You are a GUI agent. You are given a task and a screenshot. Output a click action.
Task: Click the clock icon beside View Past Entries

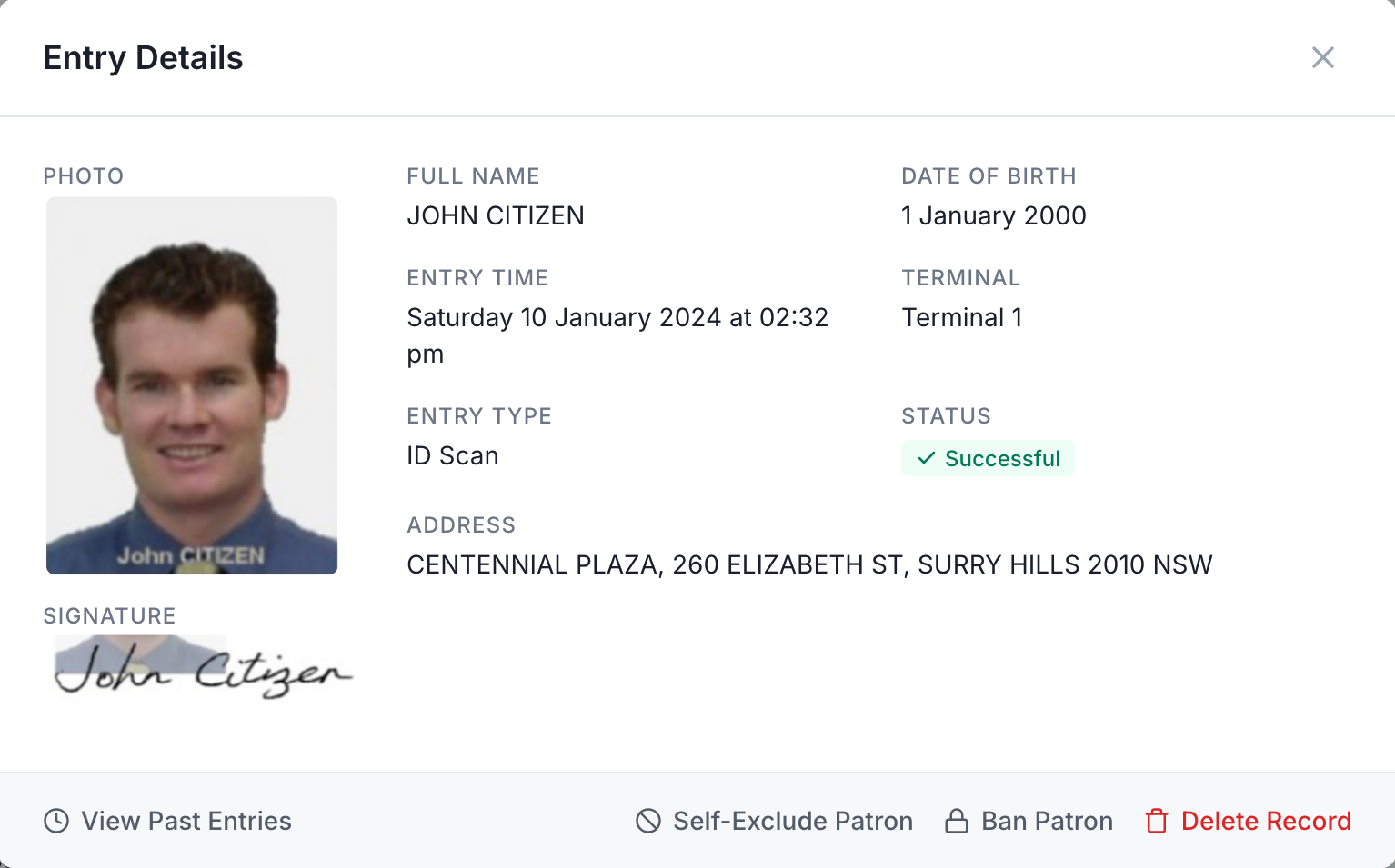coord(56,820)
